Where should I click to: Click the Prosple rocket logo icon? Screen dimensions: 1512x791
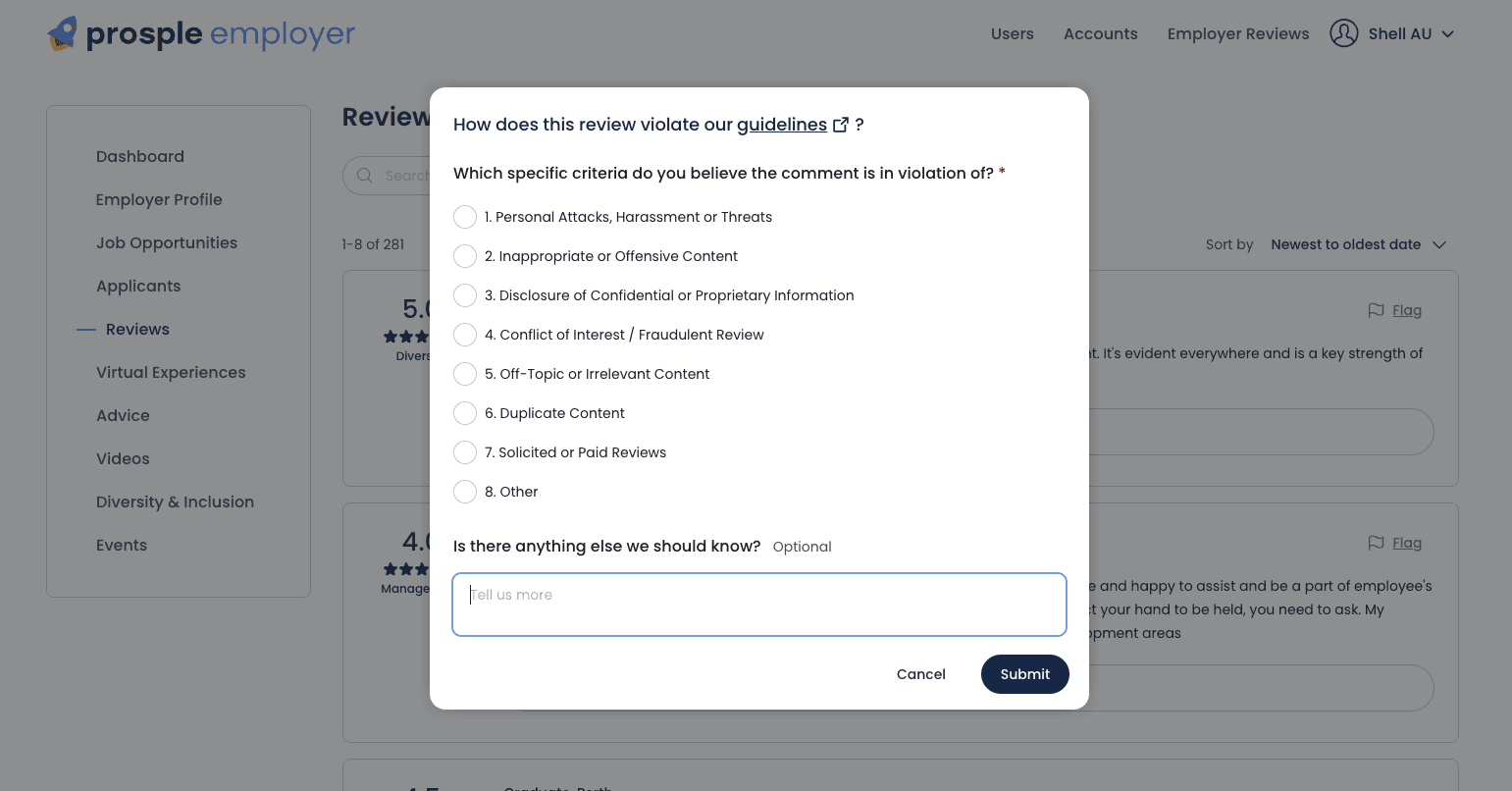(63, 33)
